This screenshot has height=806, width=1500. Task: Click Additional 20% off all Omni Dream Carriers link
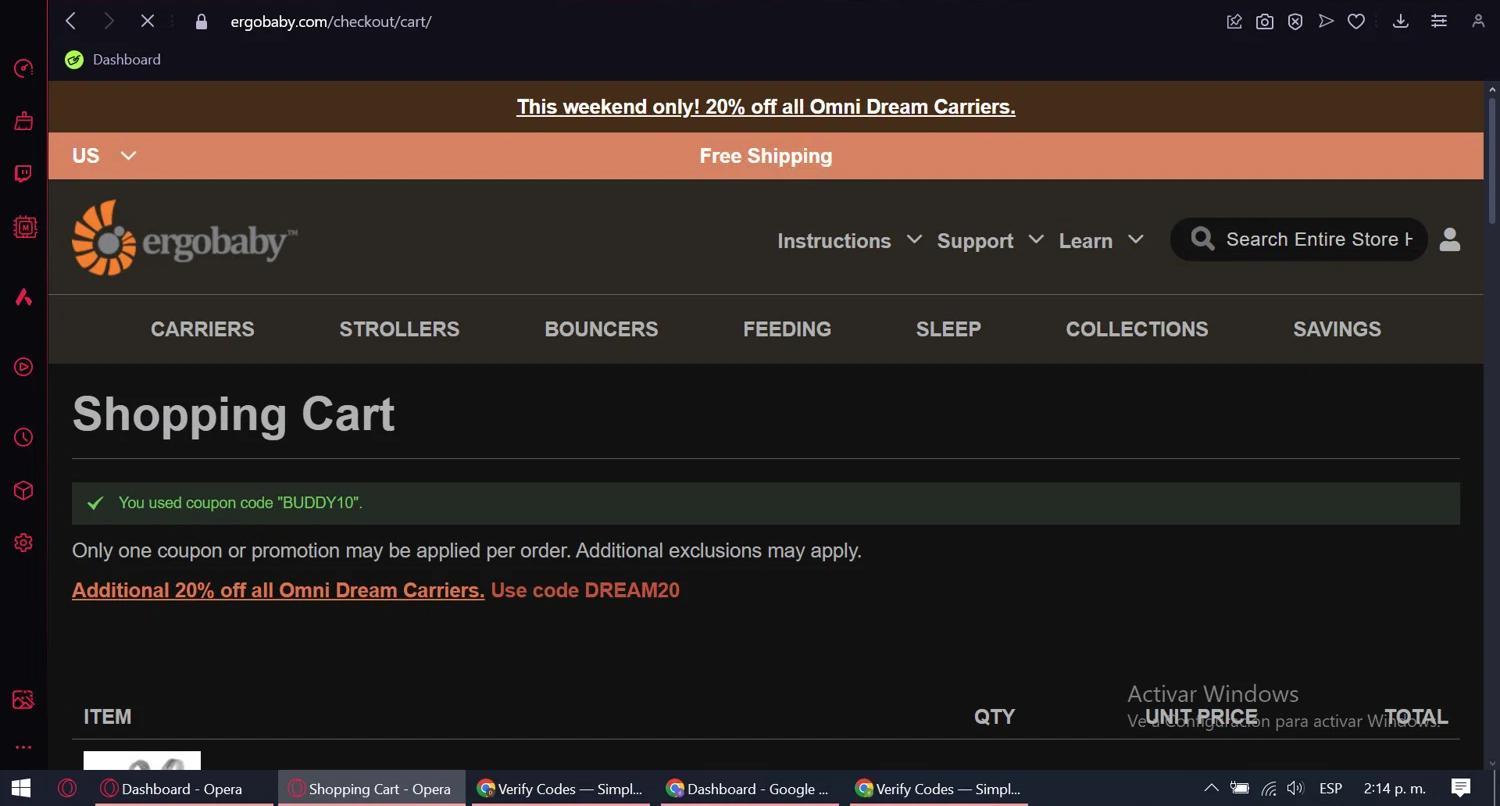tap(278, 590)
